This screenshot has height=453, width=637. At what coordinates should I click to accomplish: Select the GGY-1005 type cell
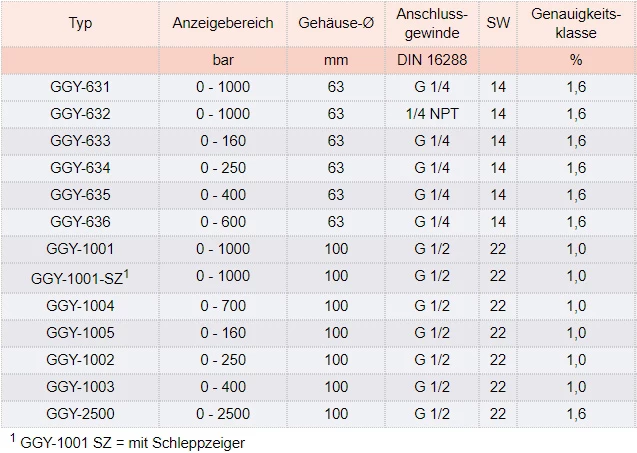80,332
